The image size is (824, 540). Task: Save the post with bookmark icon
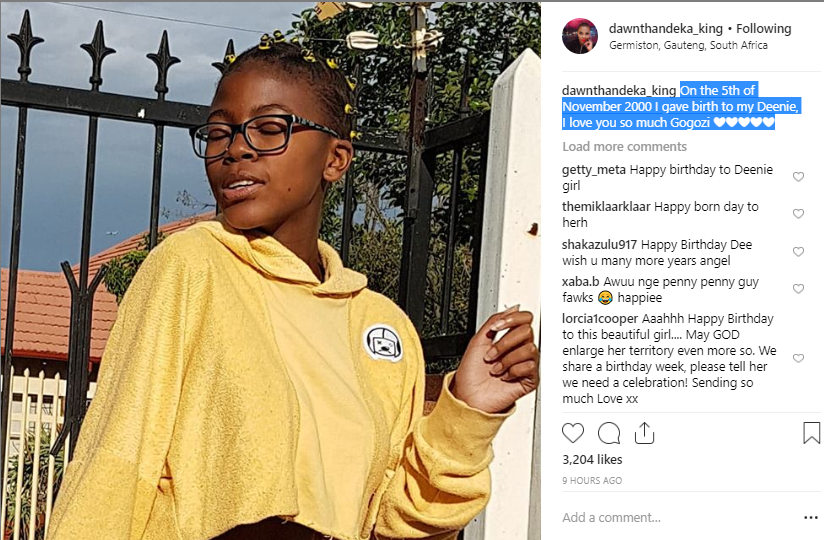coord(811,433)
